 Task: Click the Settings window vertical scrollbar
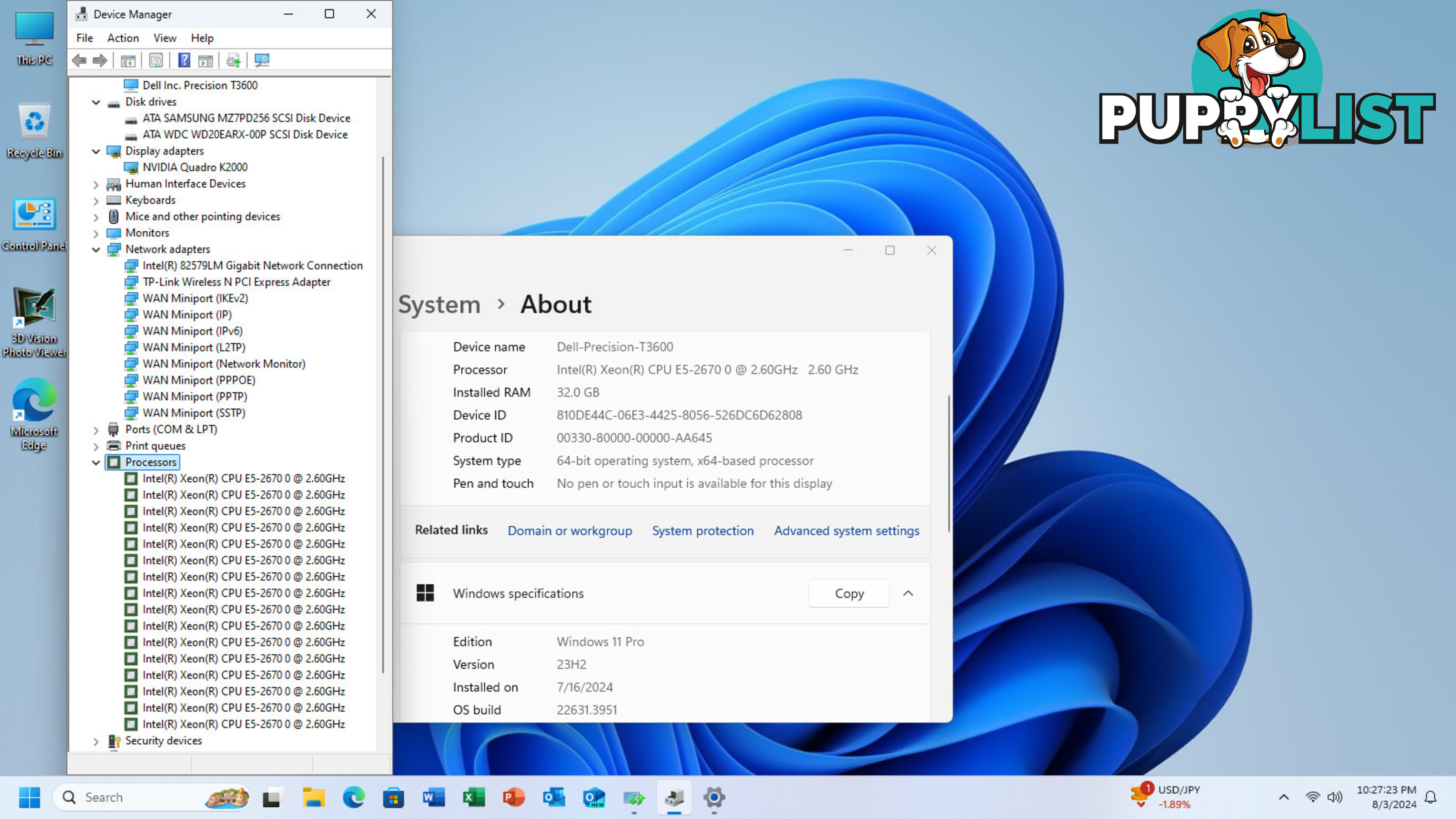tap(948, 463)
